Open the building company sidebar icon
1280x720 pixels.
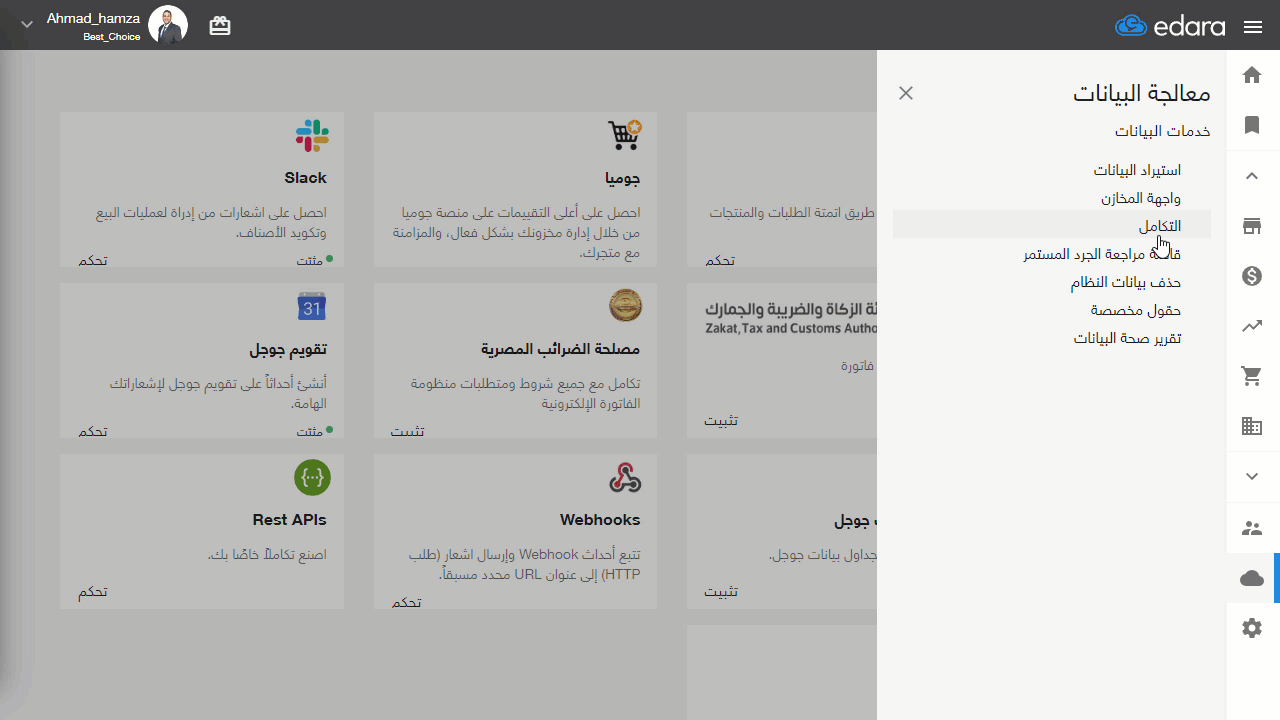(x=1252, y=426)
